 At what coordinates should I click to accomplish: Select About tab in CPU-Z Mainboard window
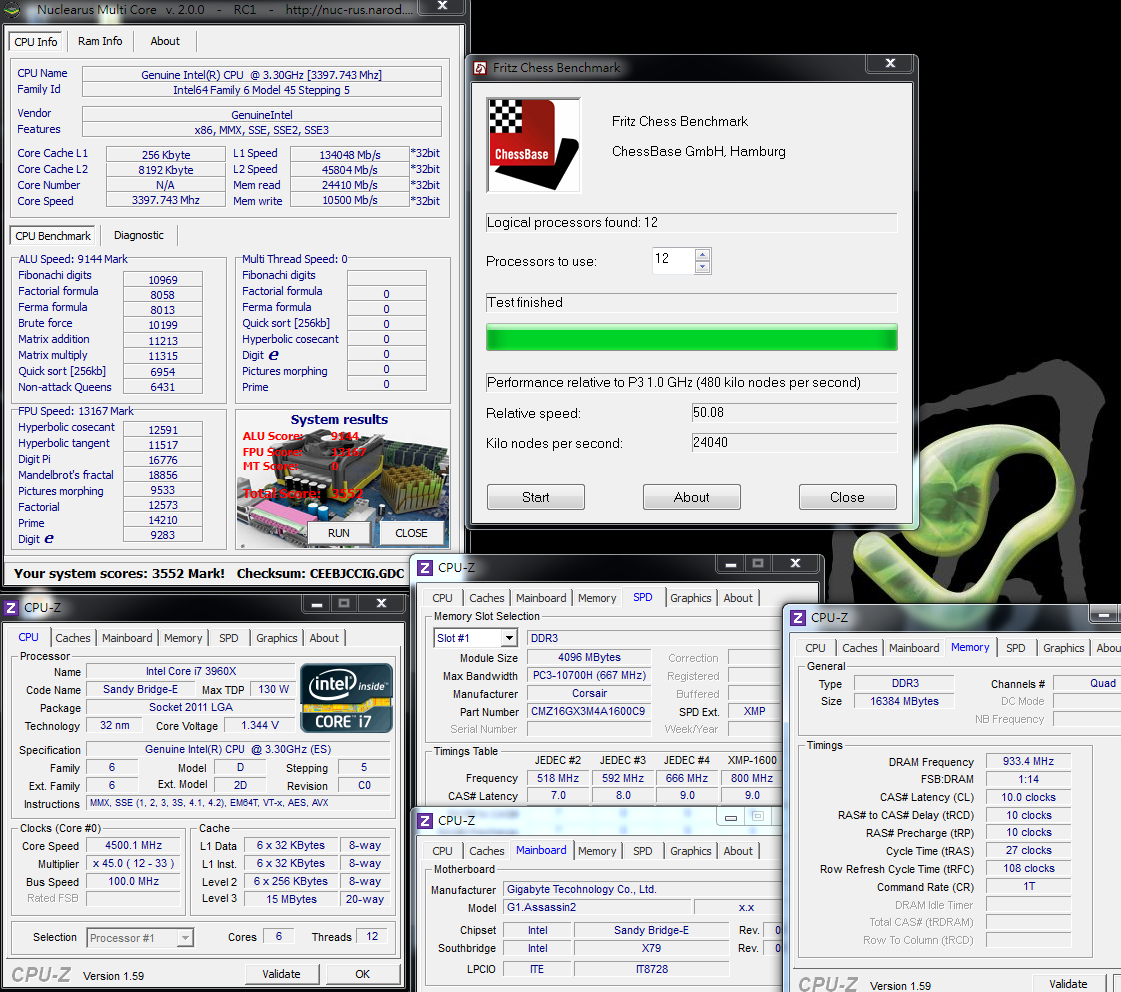coord(738,850)
